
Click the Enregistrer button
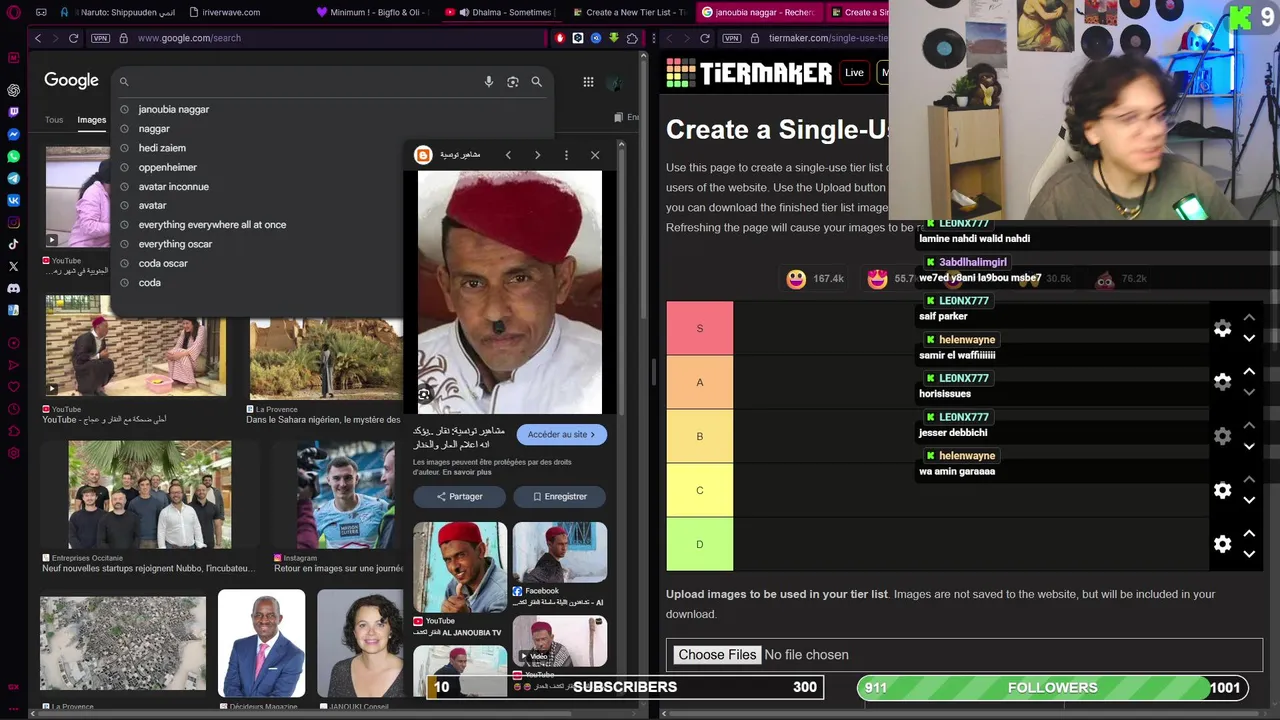560,496
